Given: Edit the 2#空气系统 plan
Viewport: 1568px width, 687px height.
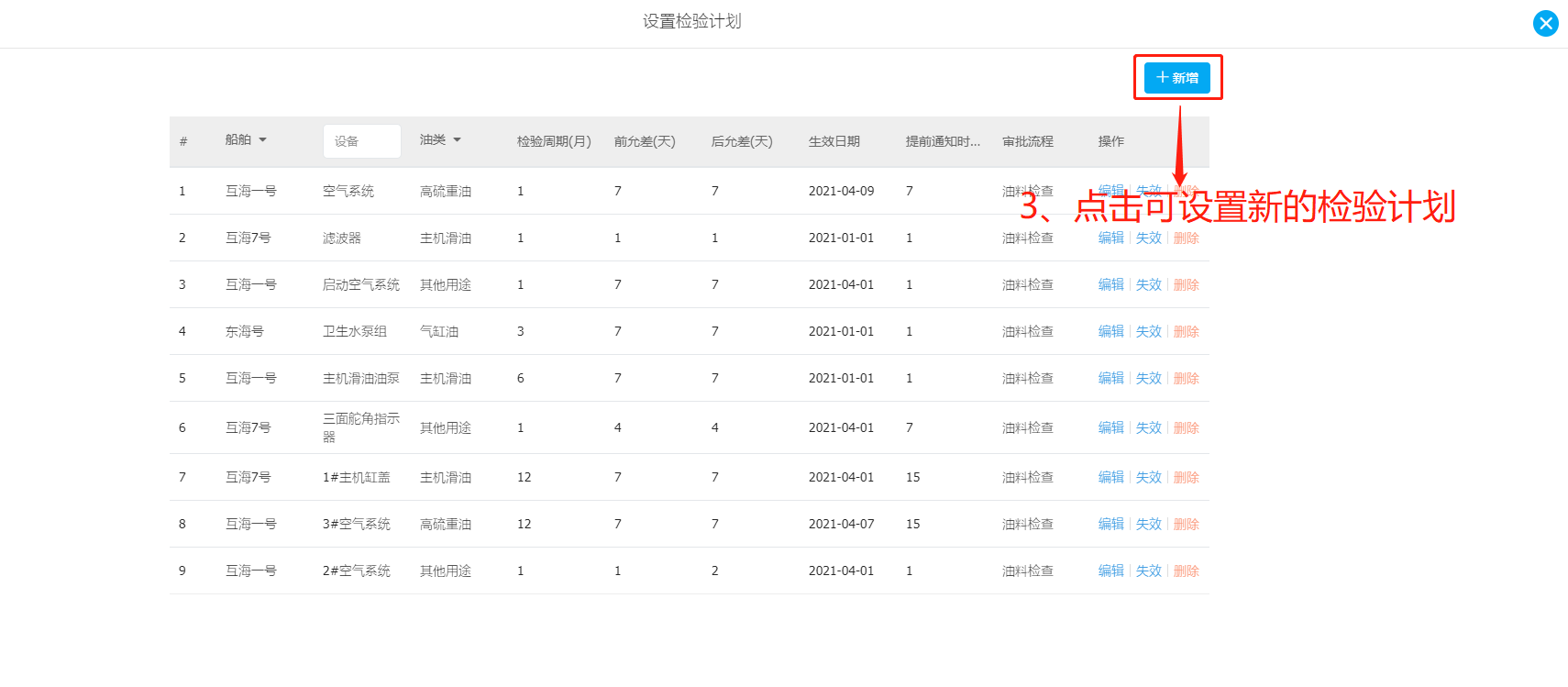Looking at the screenshot, I should click(x=1110, y=571).
